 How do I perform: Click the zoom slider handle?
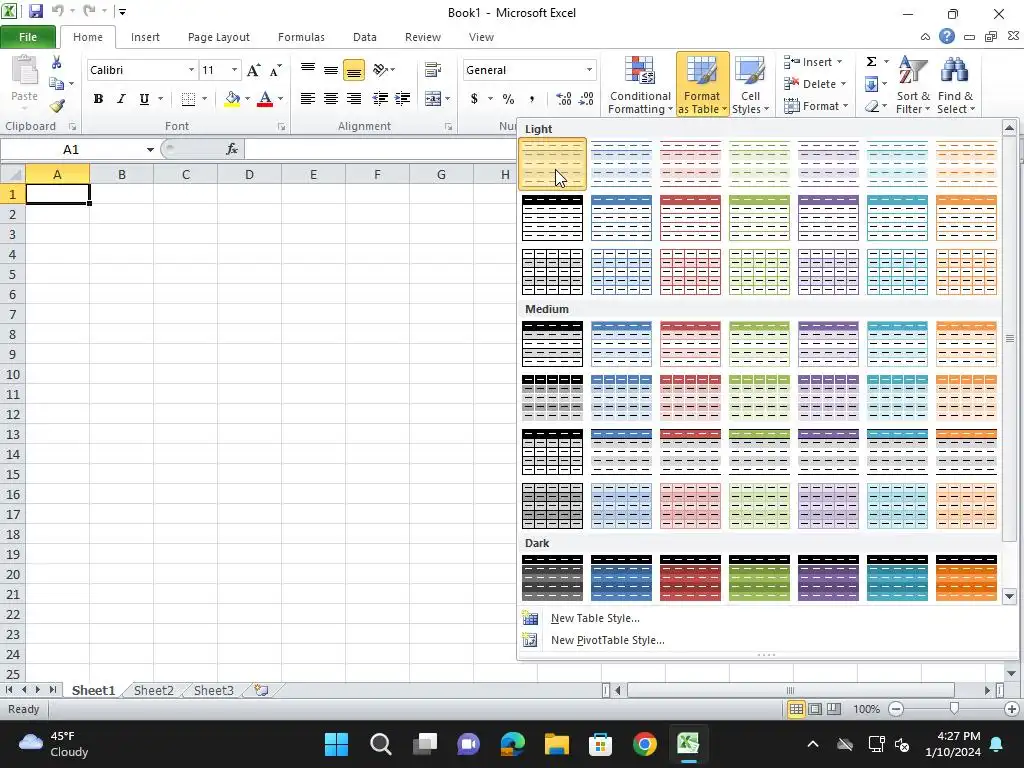[x=954, y=709]
